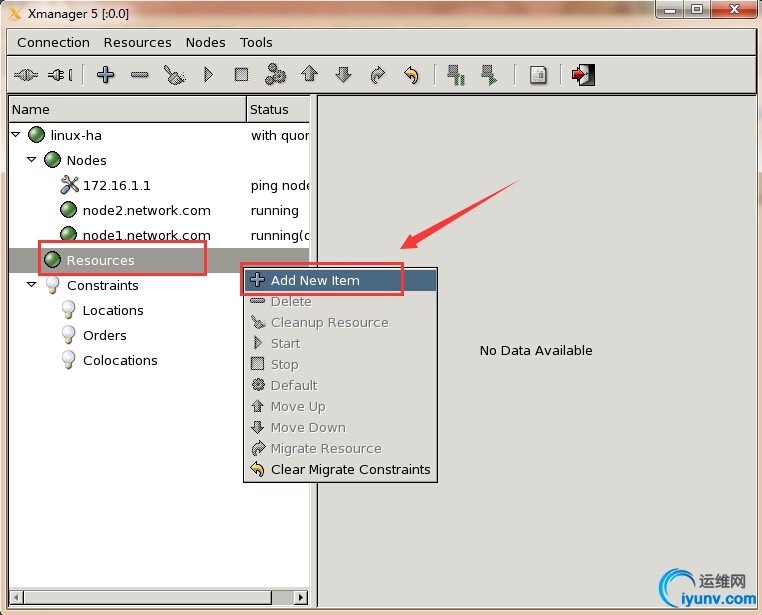Select the linux-ha cluster row

tap(159, 135)
